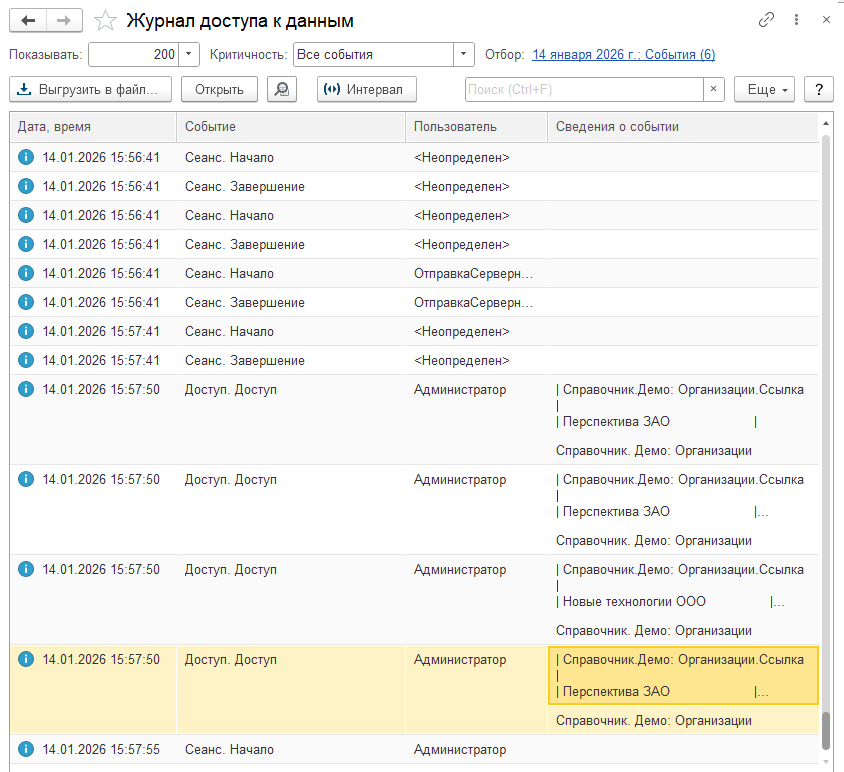This screenshot has height=772, width=844.
Task: Expand the Критичность dropdown list
Action: click(x=464, y=54)
